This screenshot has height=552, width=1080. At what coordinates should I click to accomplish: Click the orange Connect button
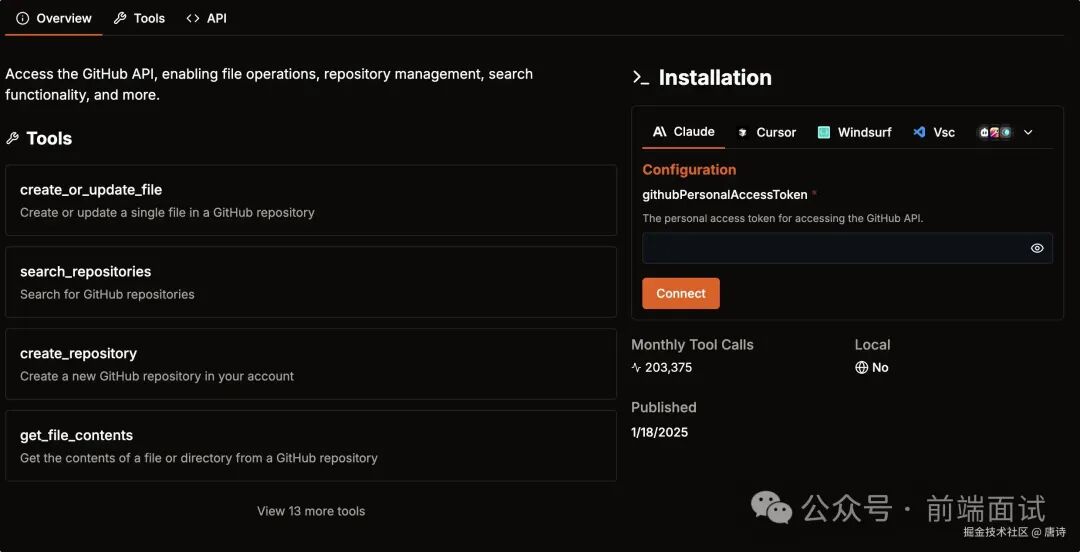click(681, 294)
